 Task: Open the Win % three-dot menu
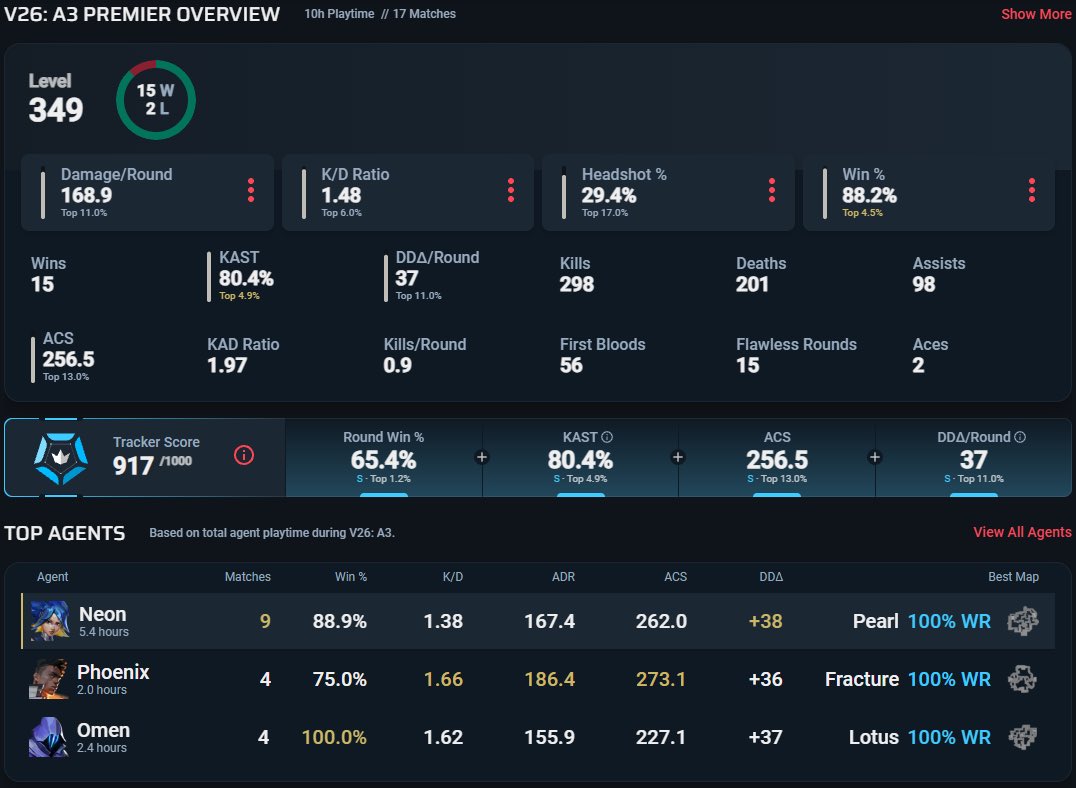coord(1032,190)
